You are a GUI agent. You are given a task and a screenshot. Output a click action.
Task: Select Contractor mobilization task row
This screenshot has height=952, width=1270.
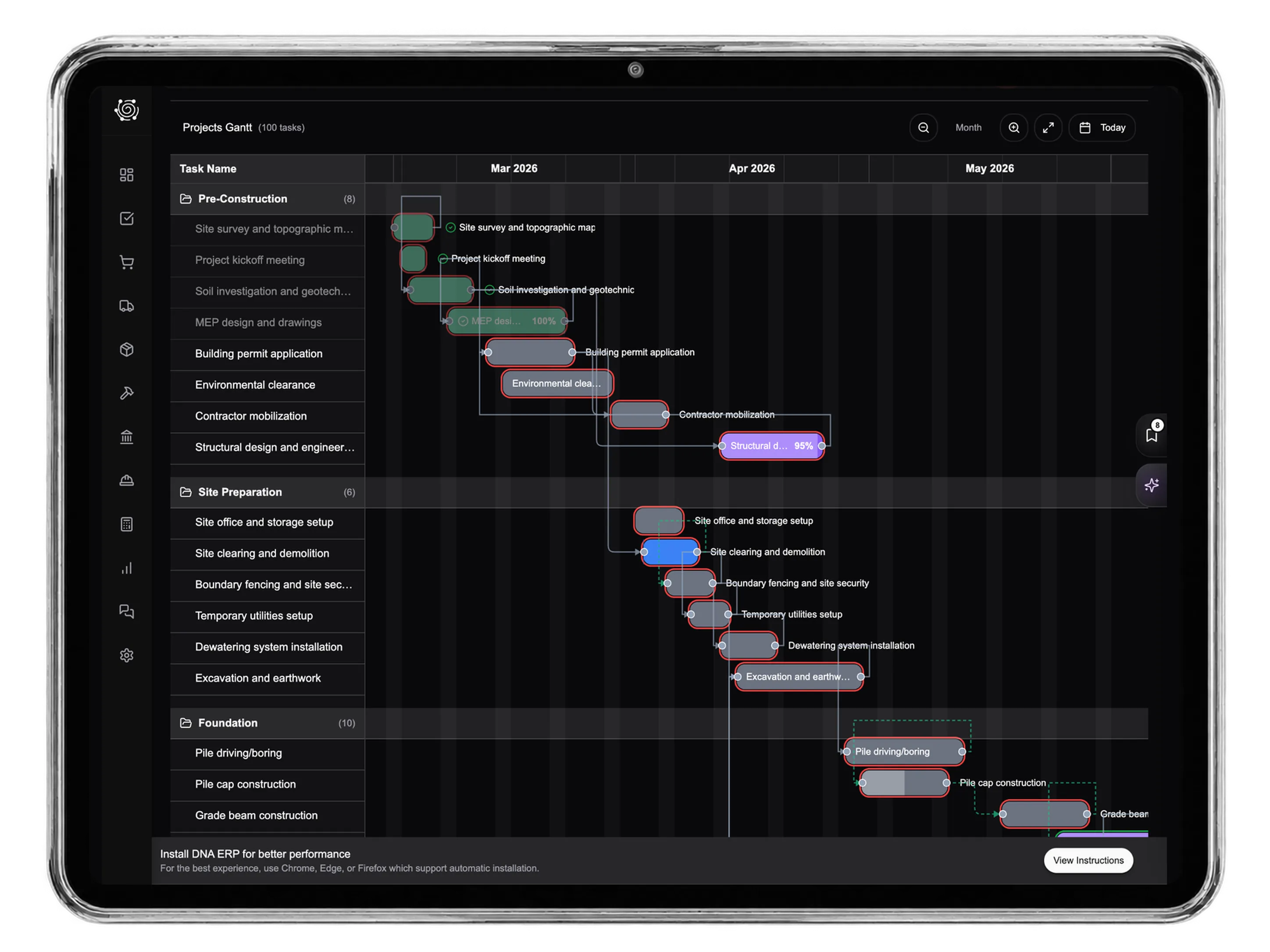tap(268, 416)
